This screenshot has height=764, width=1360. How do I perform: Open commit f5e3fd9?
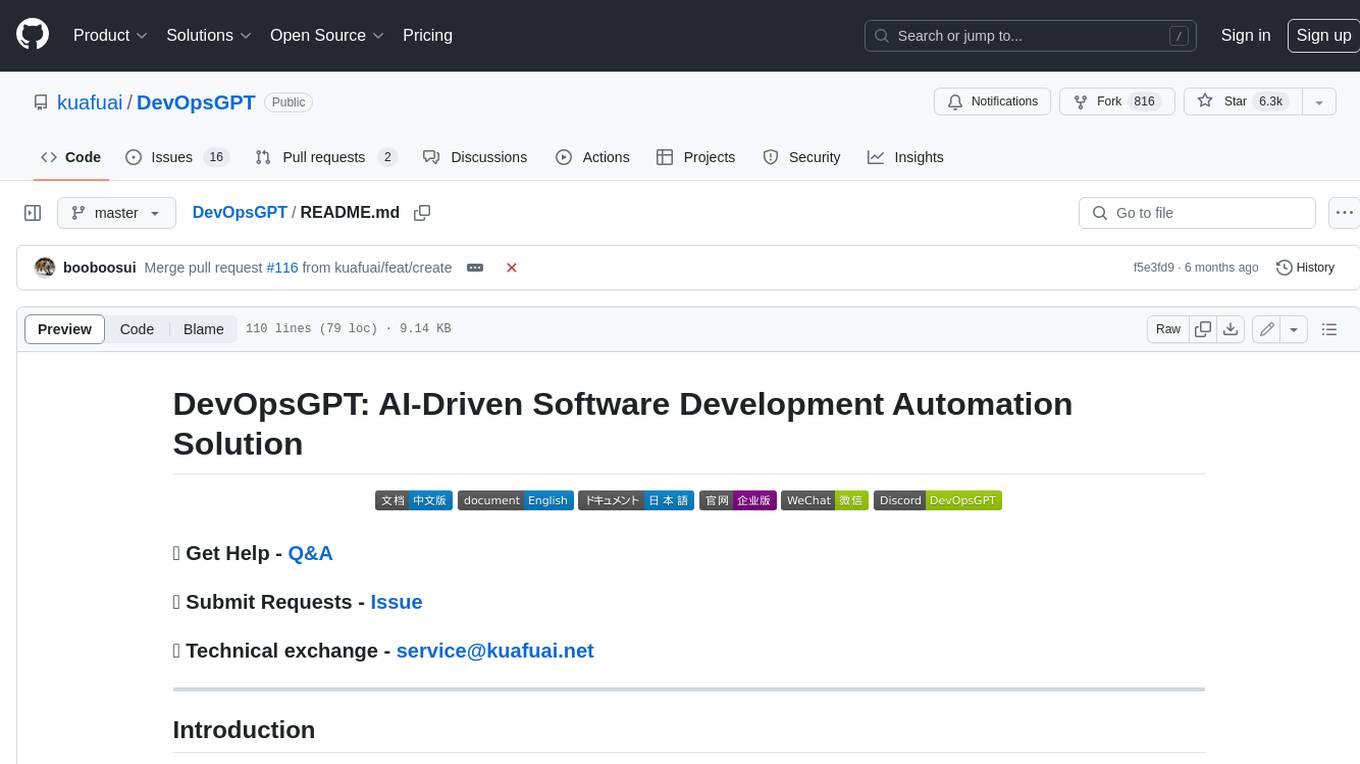tap(1153, 267)
